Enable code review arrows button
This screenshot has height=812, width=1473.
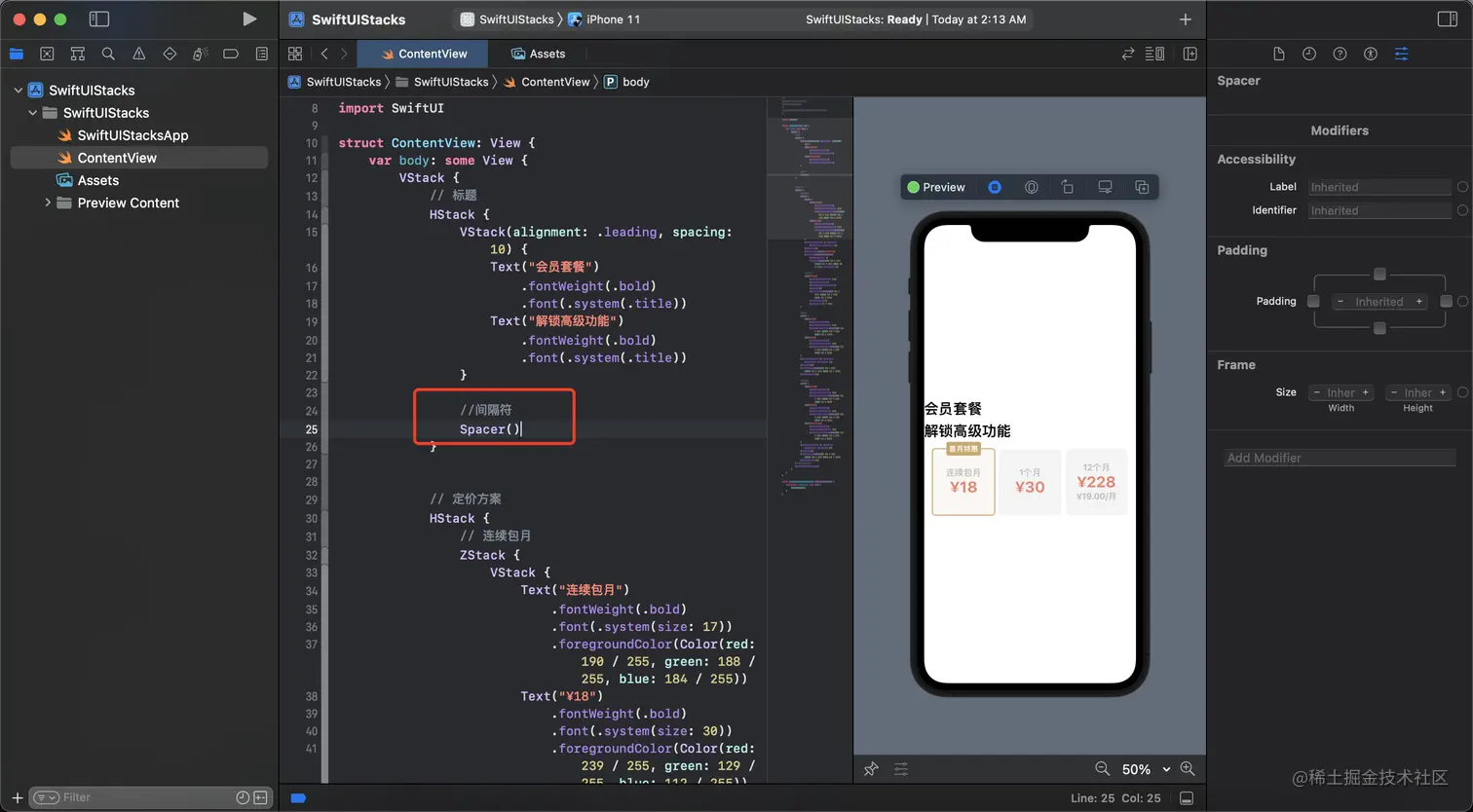[x=1128, y=54]
